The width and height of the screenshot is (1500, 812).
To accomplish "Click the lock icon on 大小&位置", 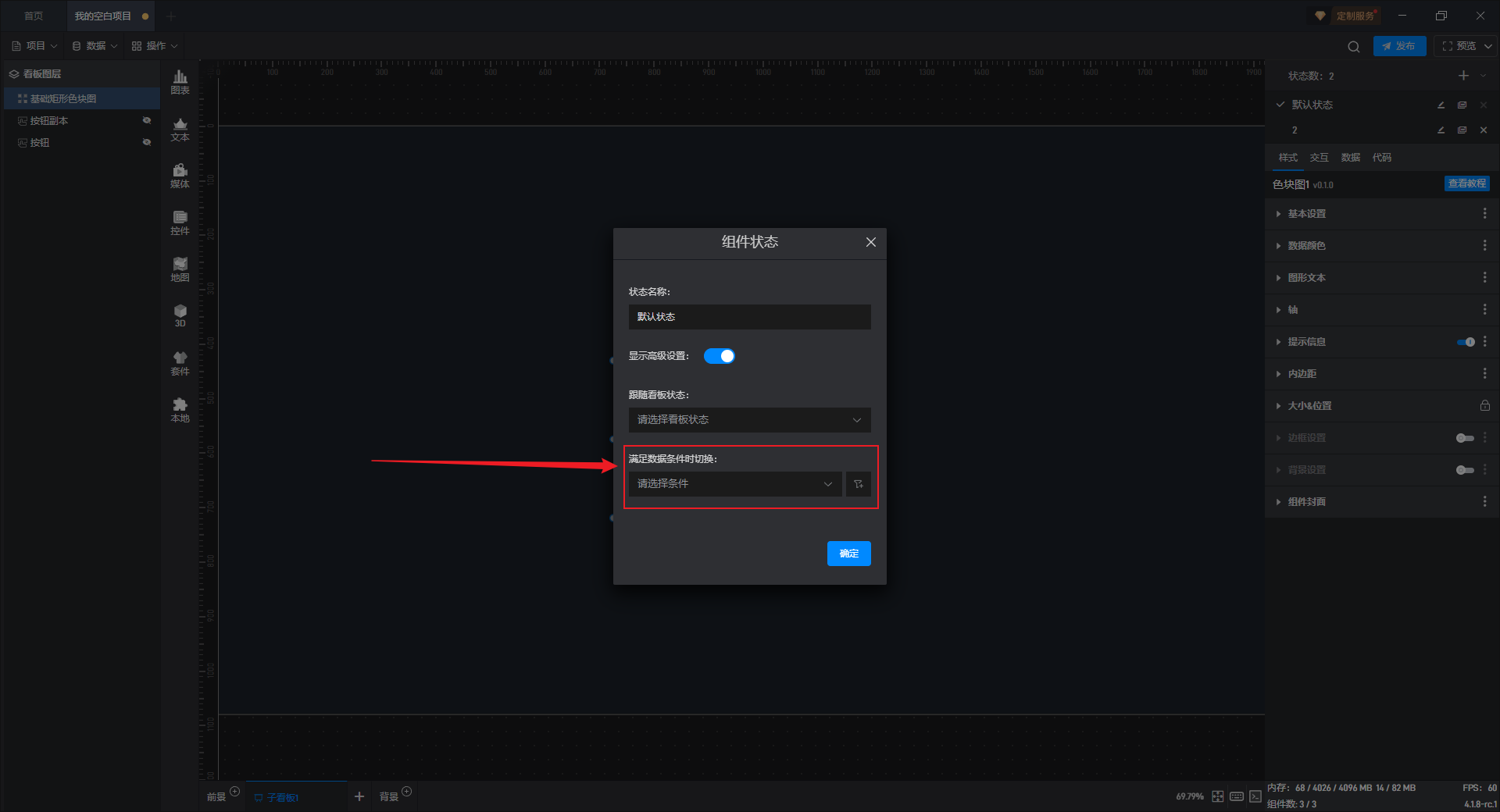I will tap(1484, 406).
